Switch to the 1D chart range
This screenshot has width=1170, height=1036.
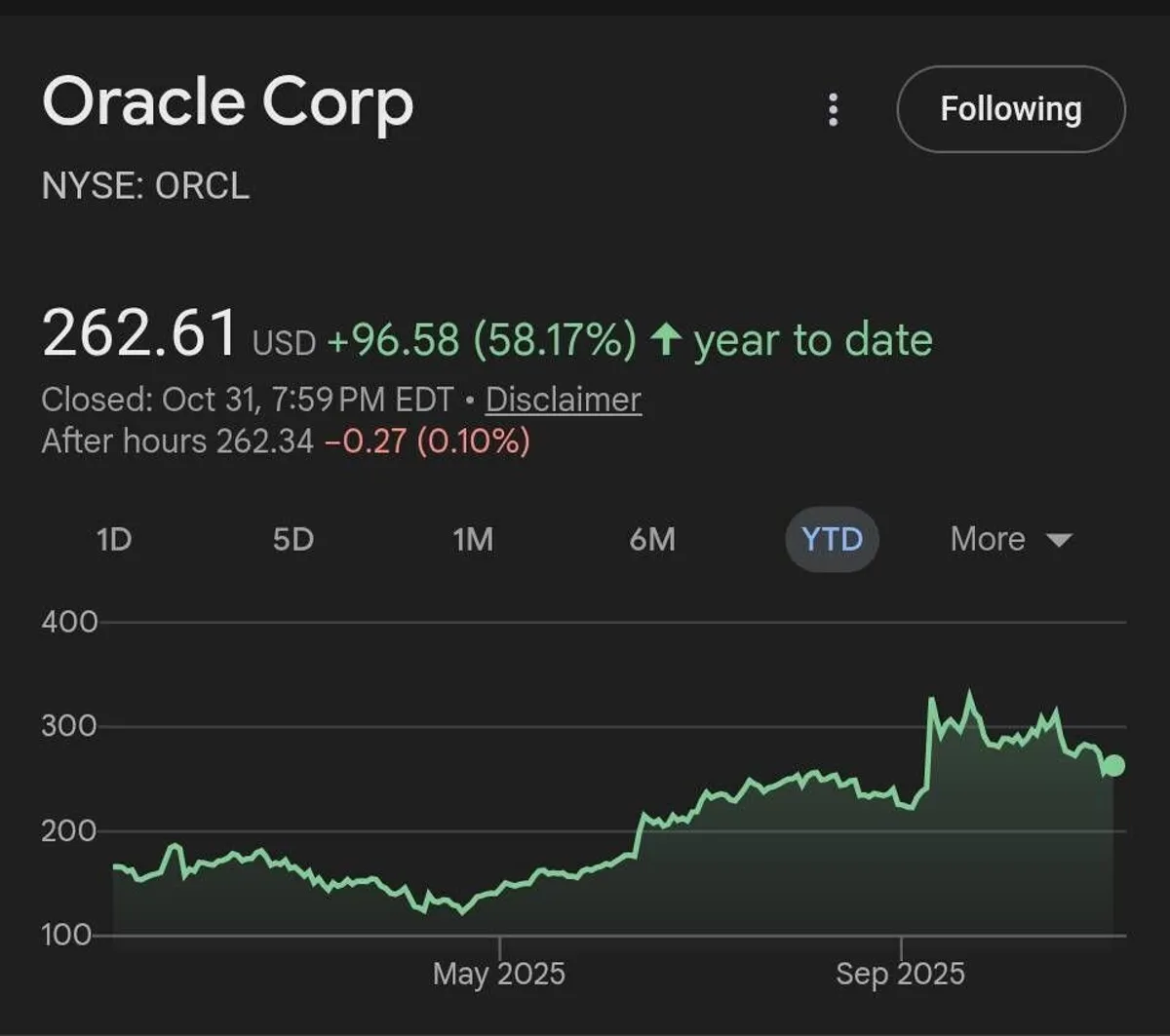(x=114, y=539)
